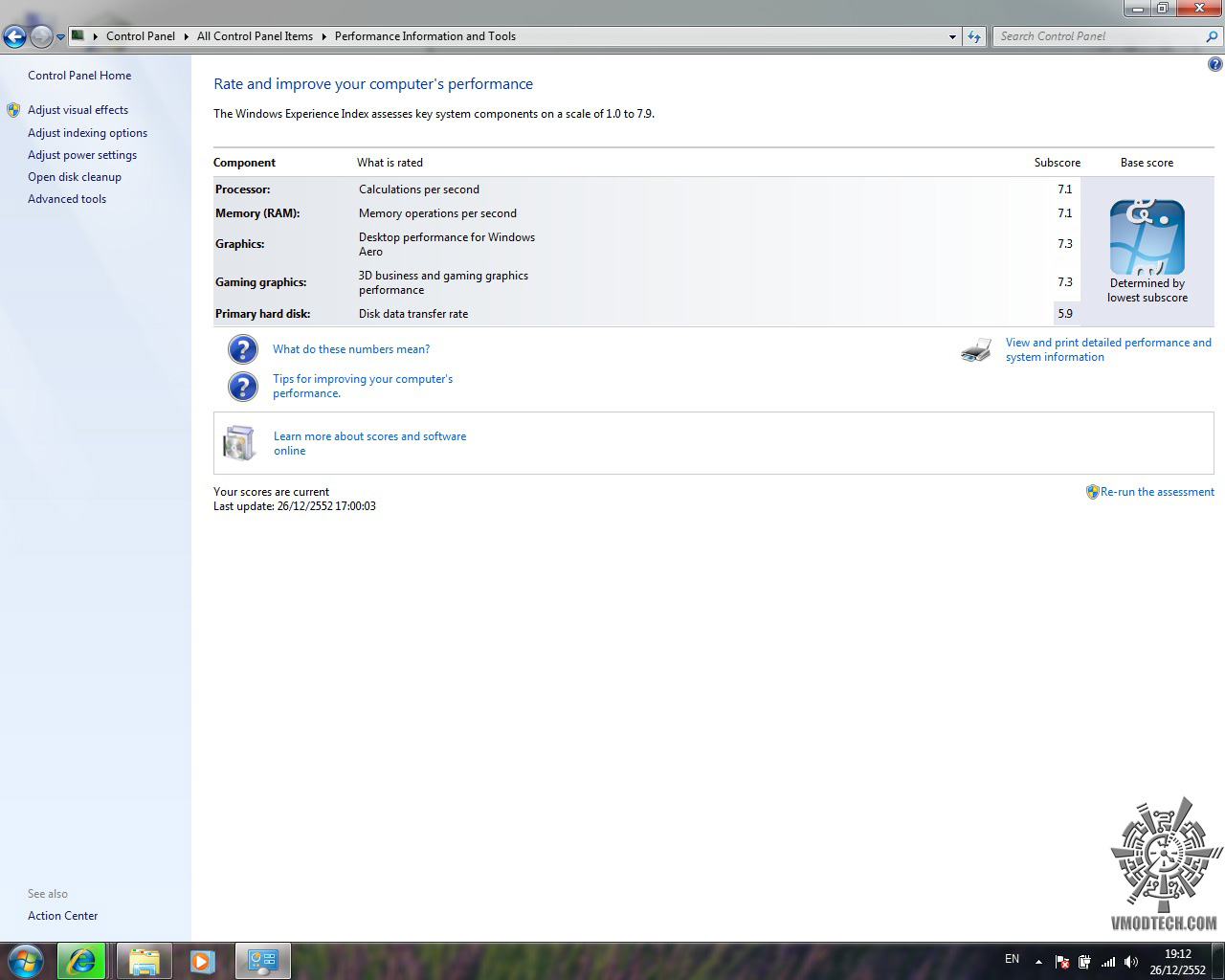This screenshot has height=980, width=1225.
Task: Open the volume speaker tray icon
Action: 1130,962
